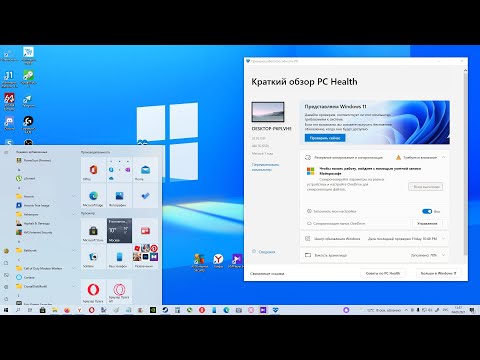Viewport: 480px width, 360px height.
Task: Open the Moscow weather tile
Action: click(119, 231)
